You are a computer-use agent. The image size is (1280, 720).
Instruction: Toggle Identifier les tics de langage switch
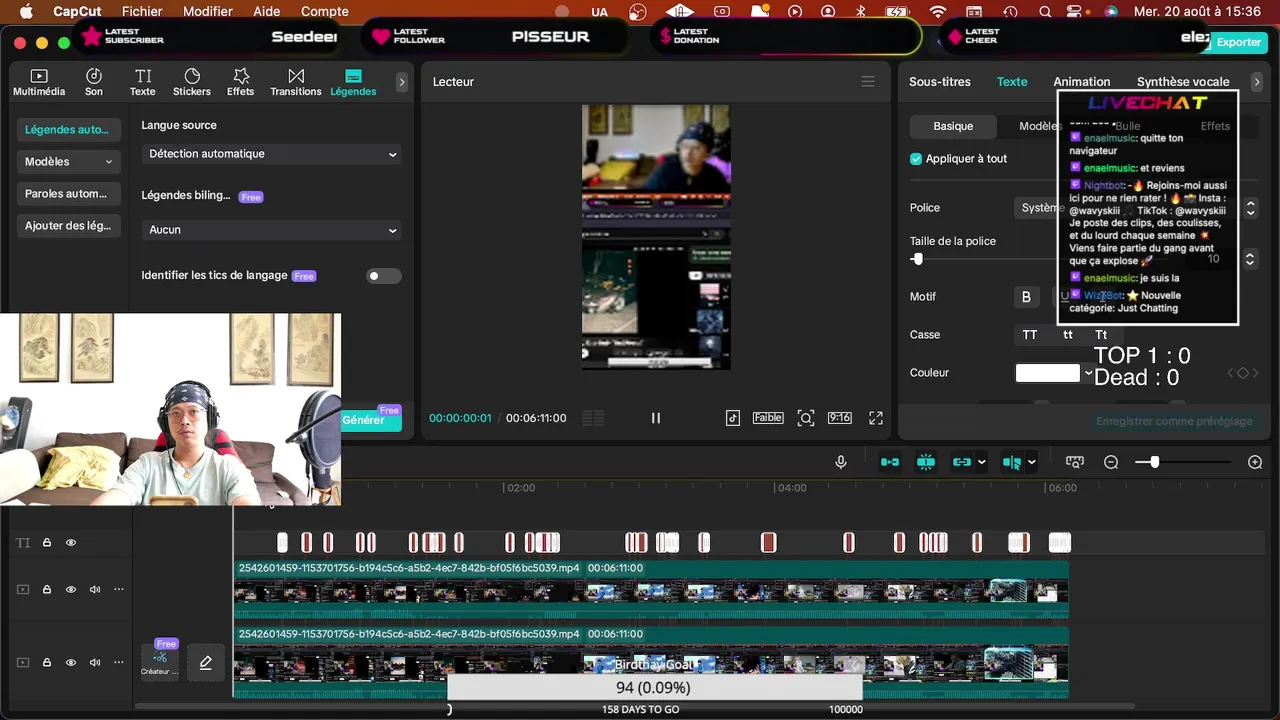pos(383,276)
